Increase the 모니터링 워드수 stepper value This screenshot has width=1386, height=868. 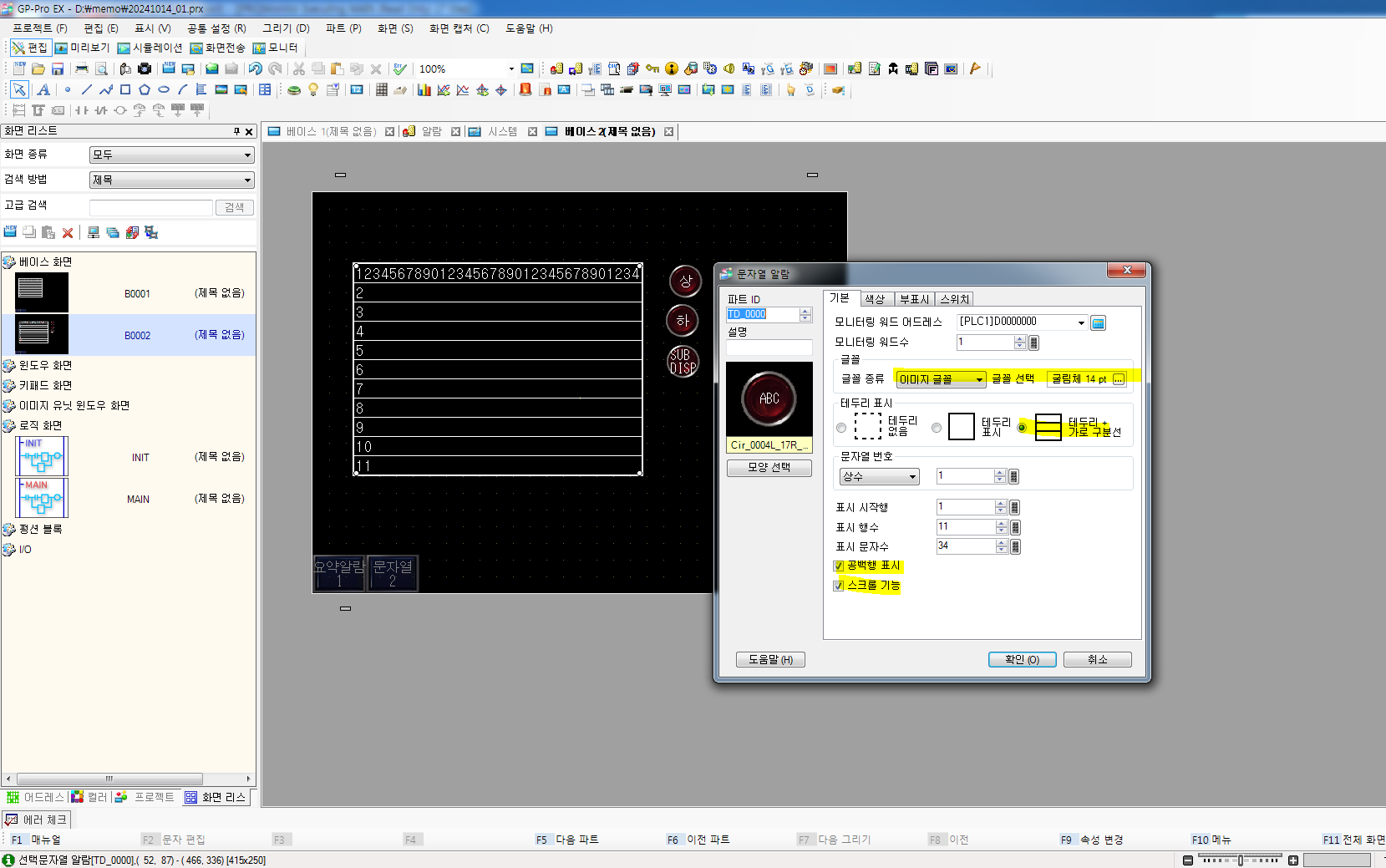point(1019,339)
